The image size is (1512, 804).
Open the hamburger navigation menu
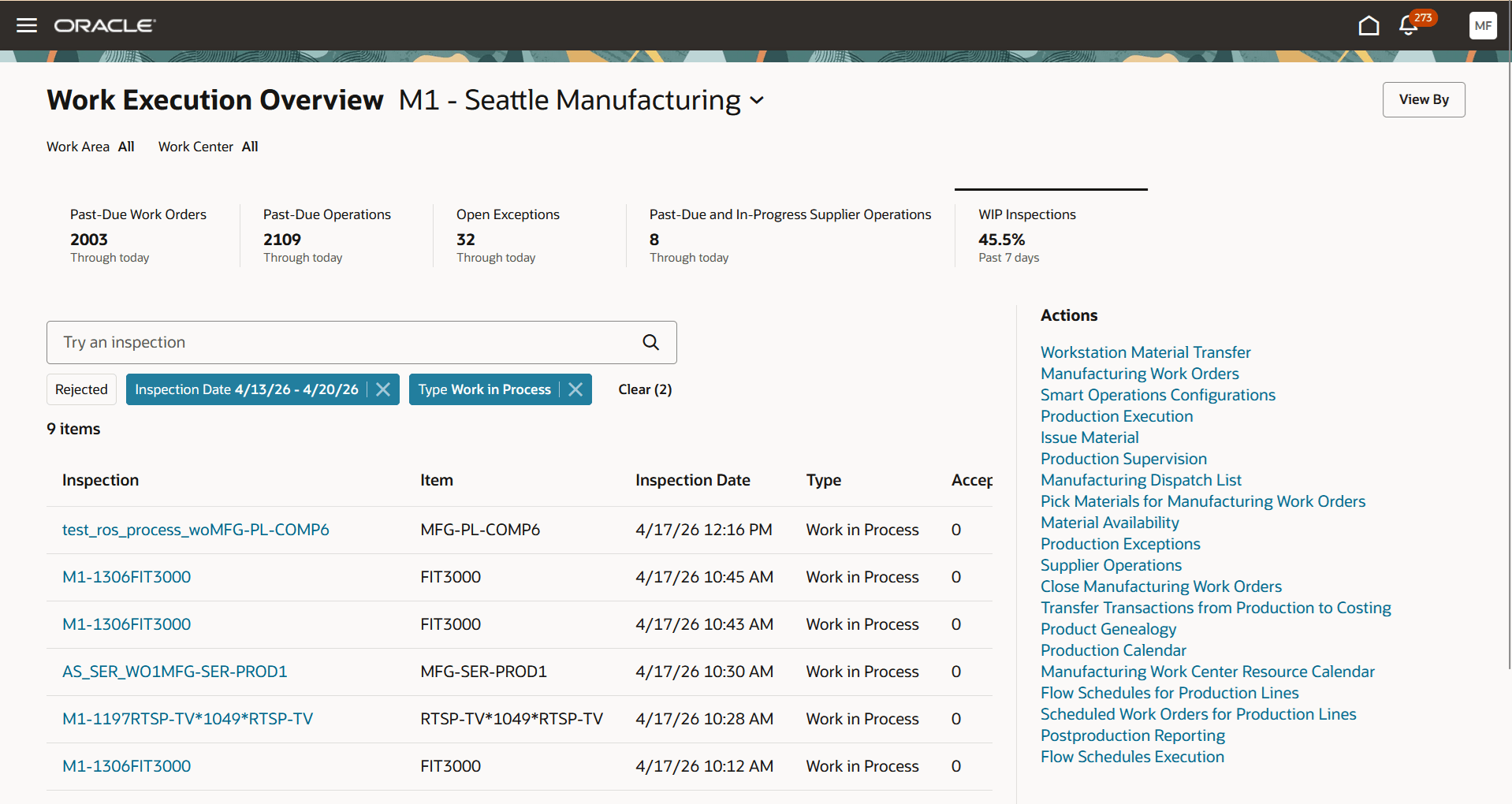pos(27,25)
